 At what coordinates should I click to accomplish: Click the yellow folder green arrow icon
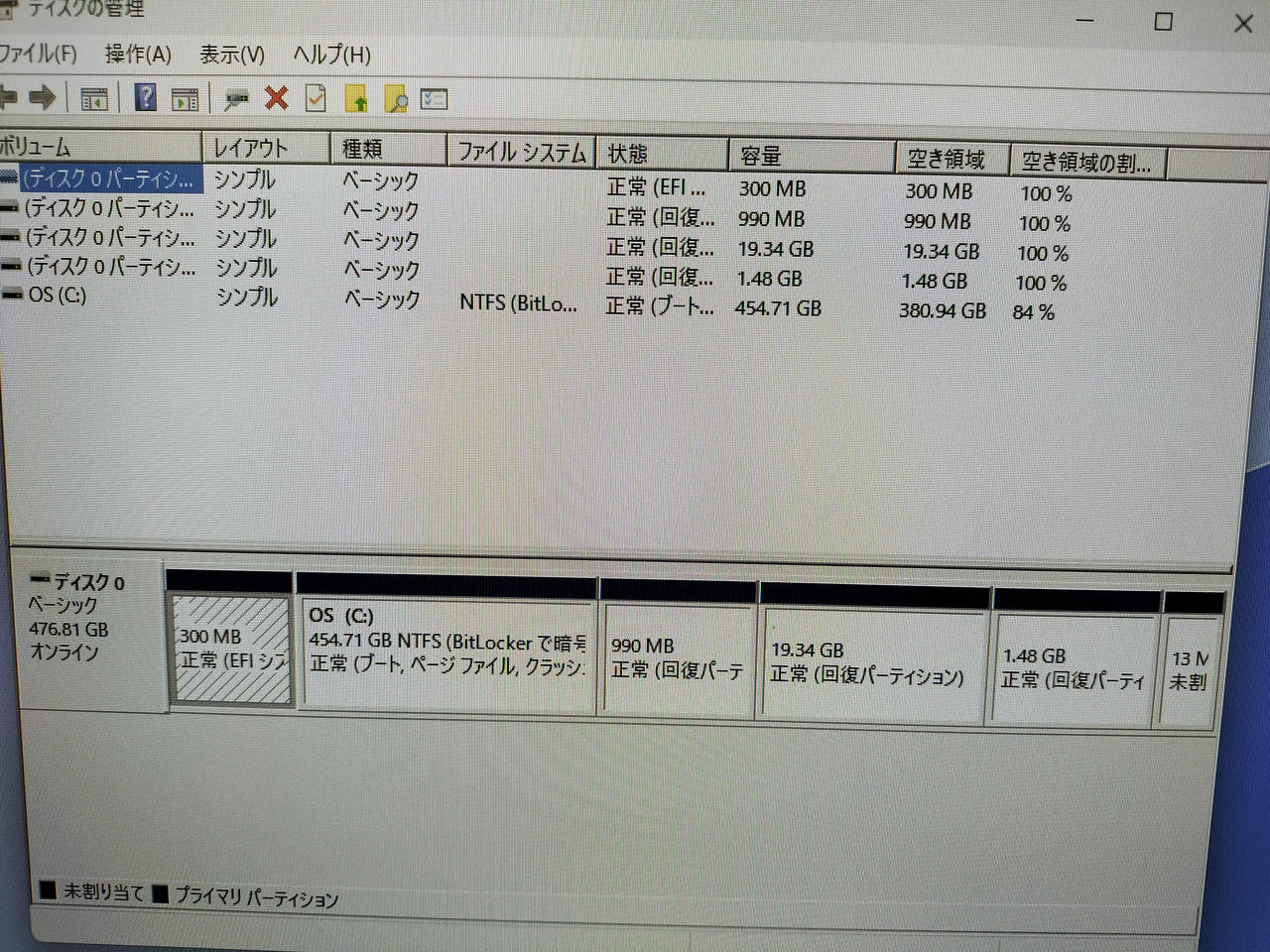tap(356, 99)
